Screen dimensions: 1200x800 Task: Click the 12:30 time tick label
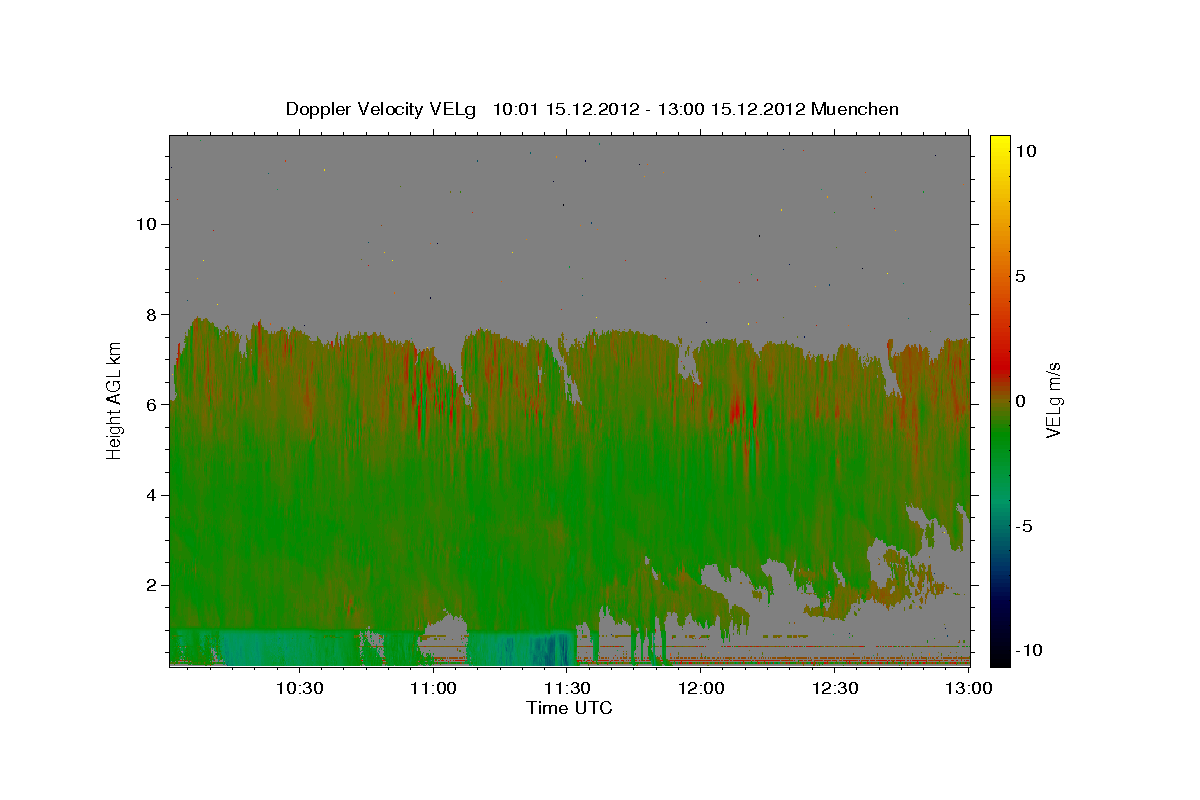click(x=835, y=688)
